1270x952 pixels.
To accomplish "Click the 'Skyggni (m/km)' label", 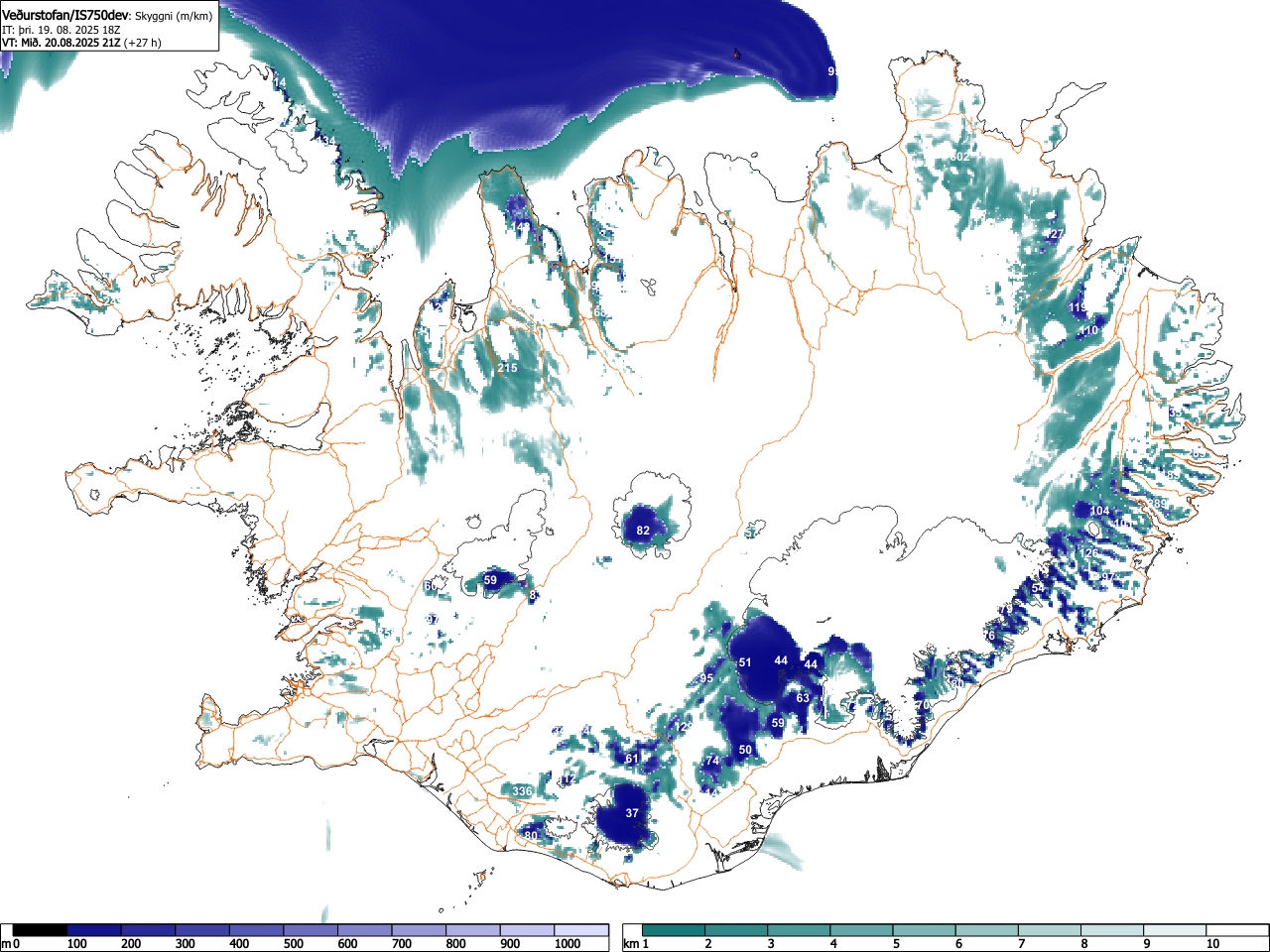I will 173,16.
